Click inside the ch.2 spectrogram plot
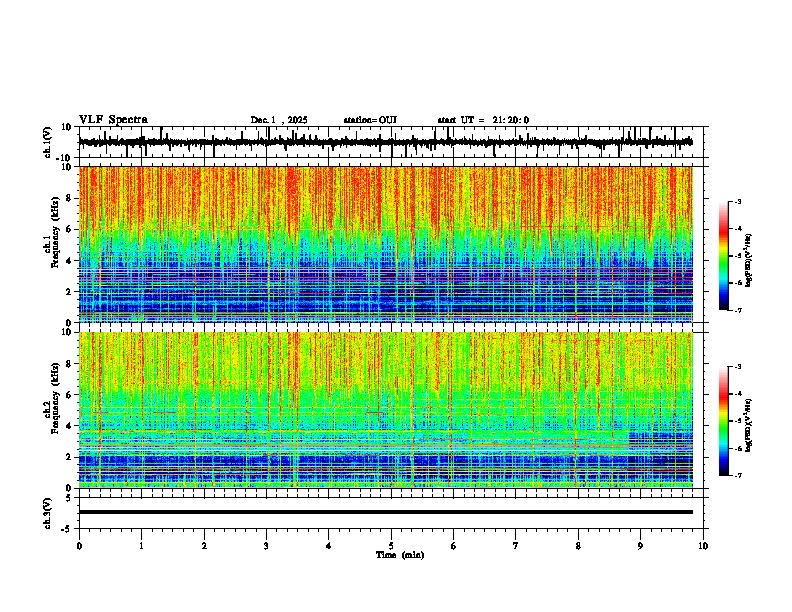The image size is (792, 612). click(386, 410)
